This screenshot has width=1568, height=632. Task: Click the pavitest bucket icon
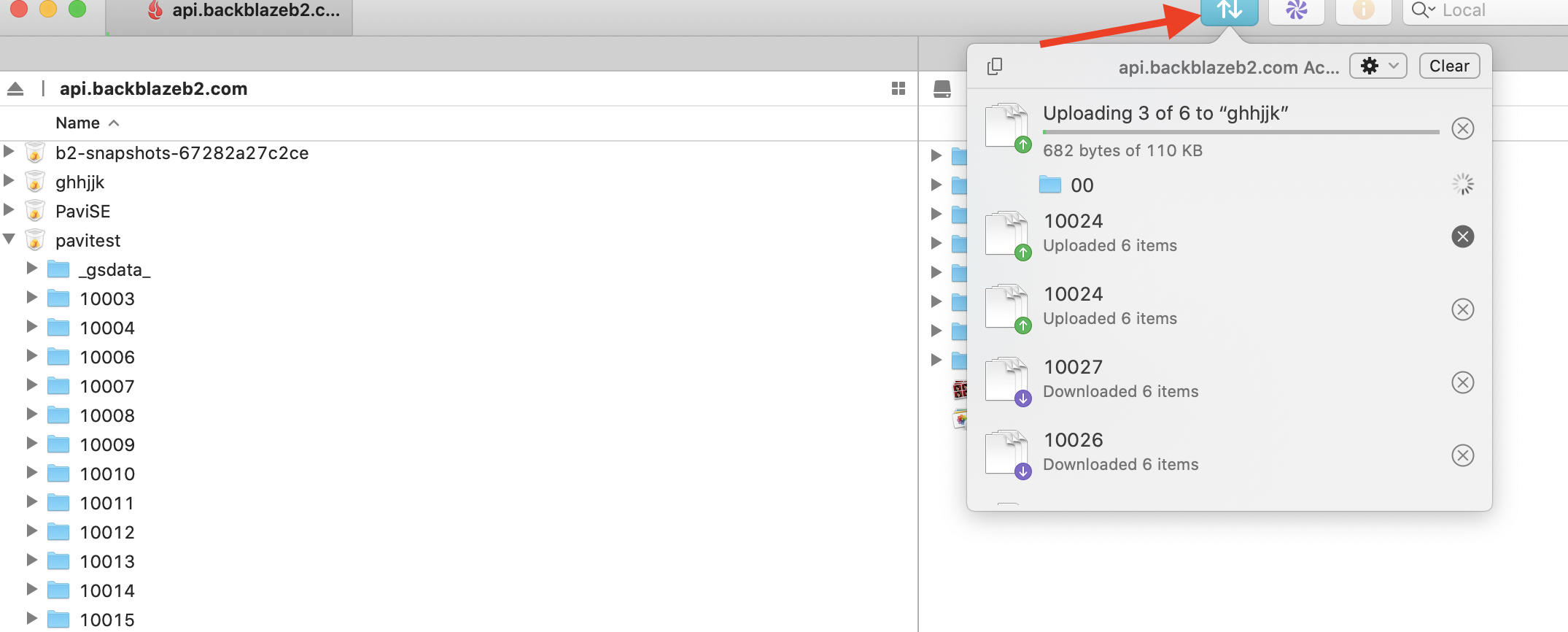click(34, 240)
